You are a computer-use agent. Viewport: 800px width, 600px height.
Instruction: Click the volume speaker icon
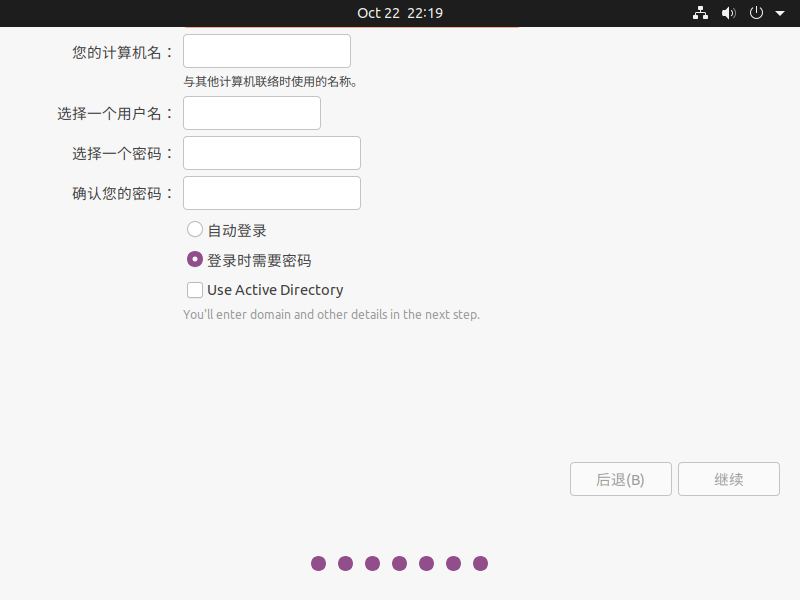pyautogui.click(x=728, y=13)
